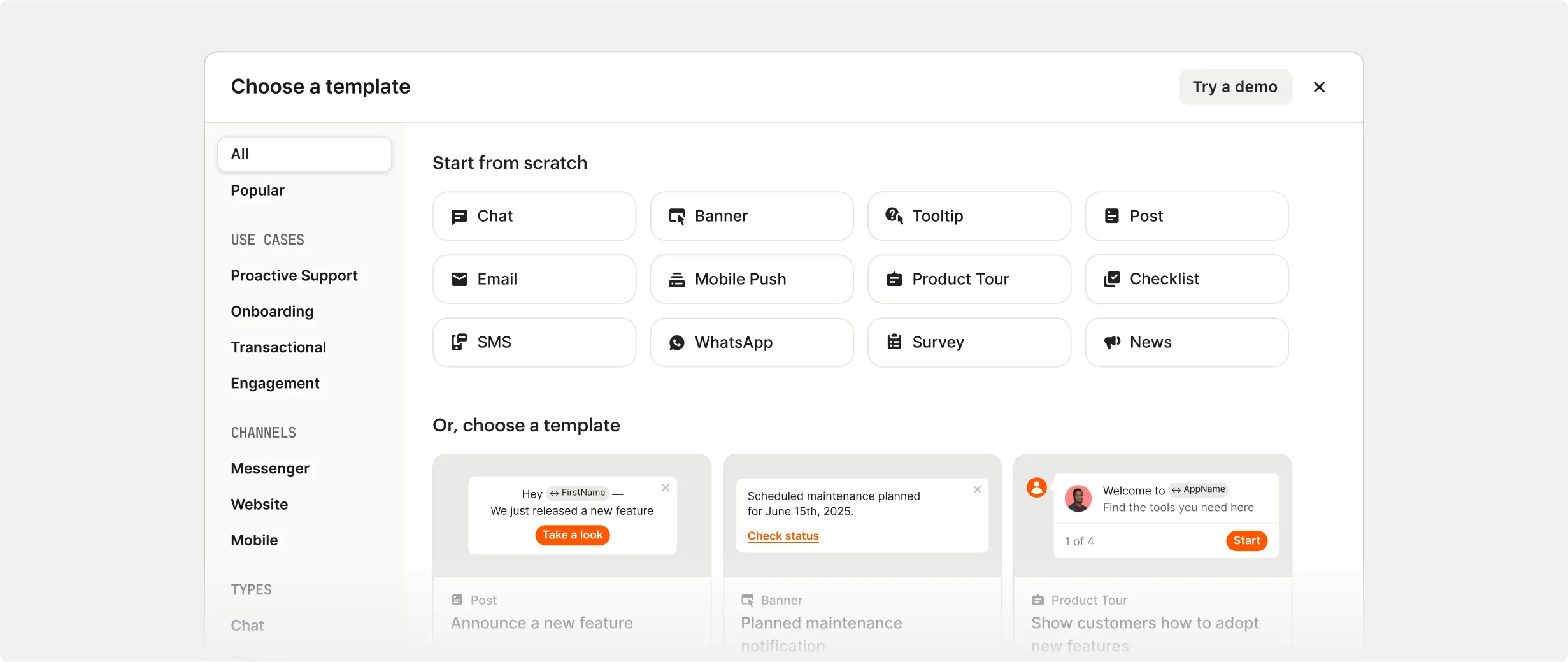Filter by the Messenger channel
Image resolution: width=1568 pixels, height=662 pixels.
[x=270, y=468]
